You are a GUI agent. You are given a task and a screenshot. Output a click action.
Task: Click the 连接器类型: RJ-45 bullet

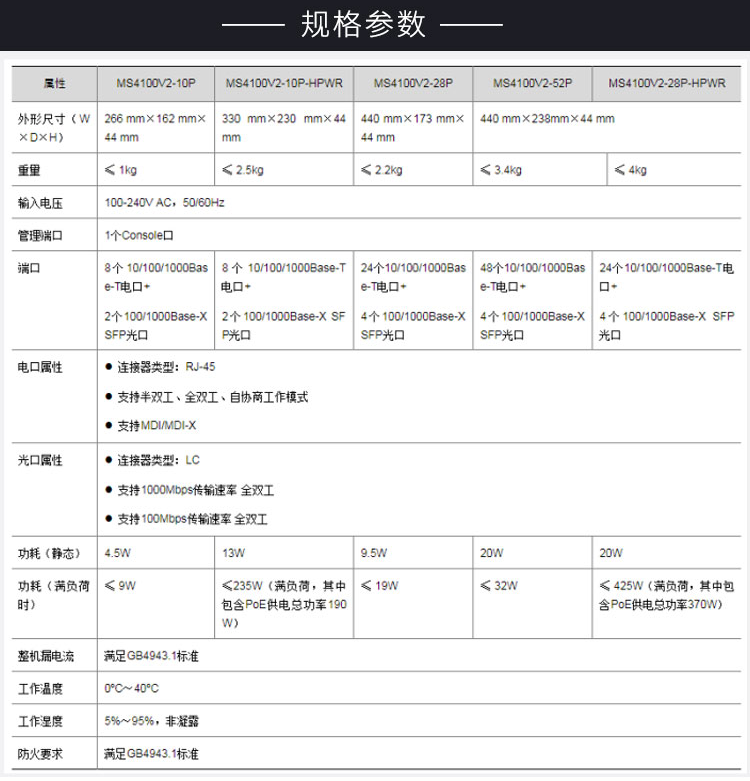pyautogui.click(x=160, y=368)
